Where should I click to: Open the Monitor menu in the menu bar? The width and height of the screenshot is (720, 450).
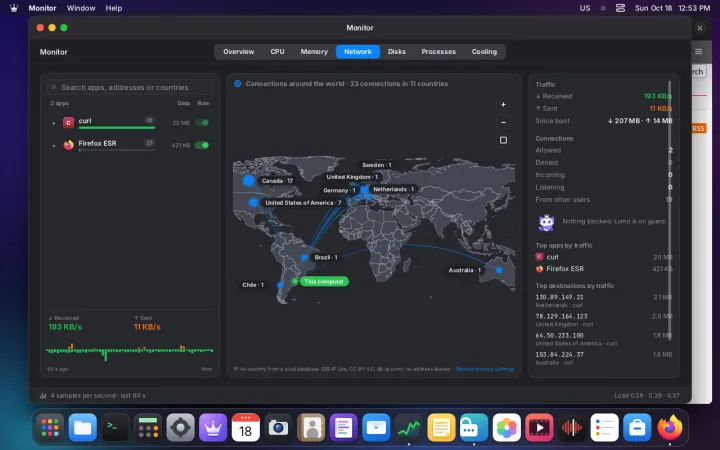click(x=42, y=8)
